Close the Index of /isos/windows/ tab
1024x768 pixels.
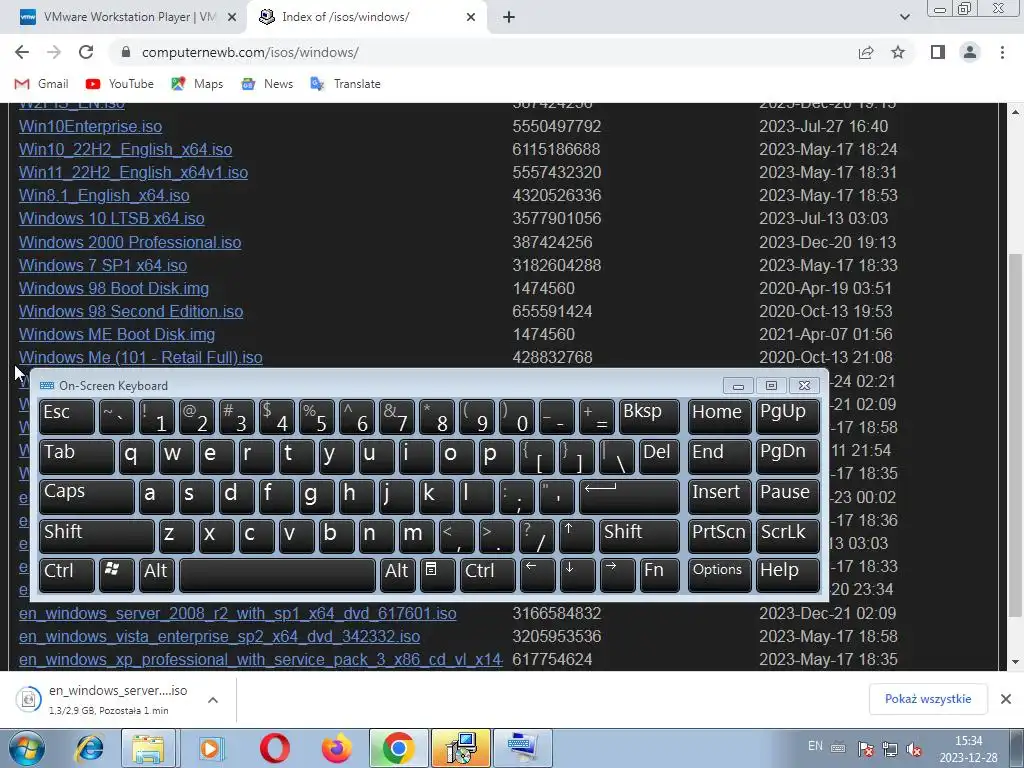471,17
